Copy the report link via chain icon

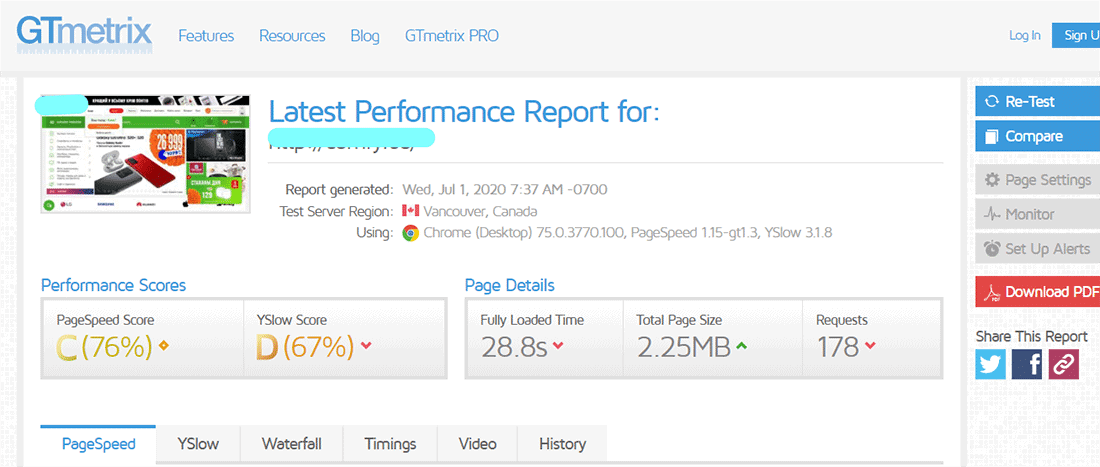1064,364
